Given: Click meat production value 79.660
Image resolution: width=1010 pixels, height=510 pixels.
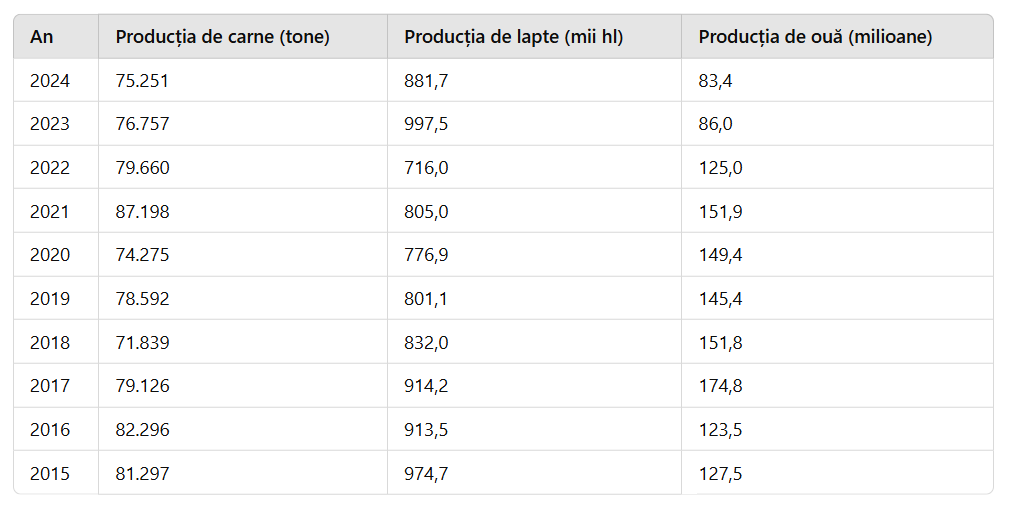Looking at the screenshot, I should click(x=143, y=168).
